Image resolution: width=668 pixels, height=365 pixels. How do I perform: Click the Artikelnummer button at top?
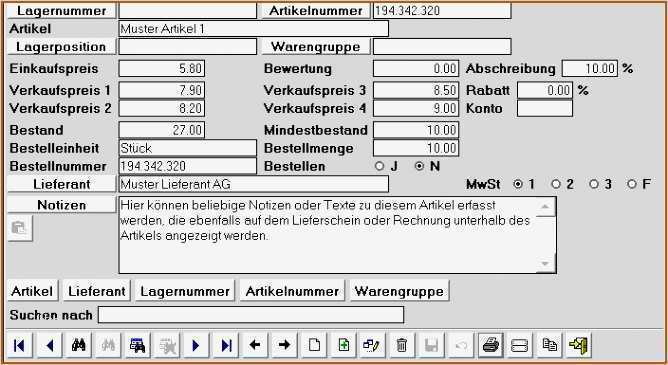pos(316,11)
